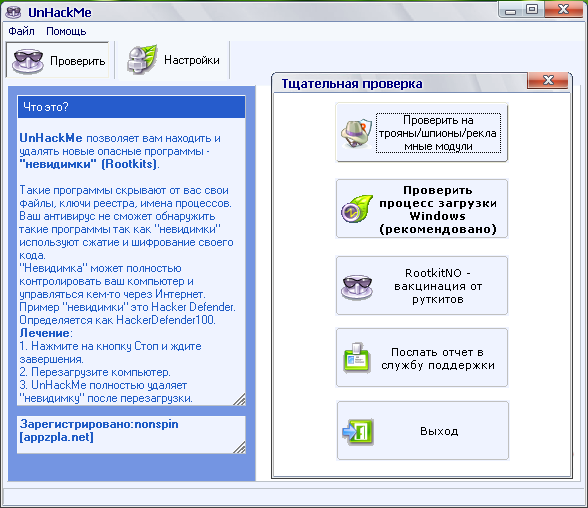
Task: Open the Настройки toolbar button
Action: point(173,60)
